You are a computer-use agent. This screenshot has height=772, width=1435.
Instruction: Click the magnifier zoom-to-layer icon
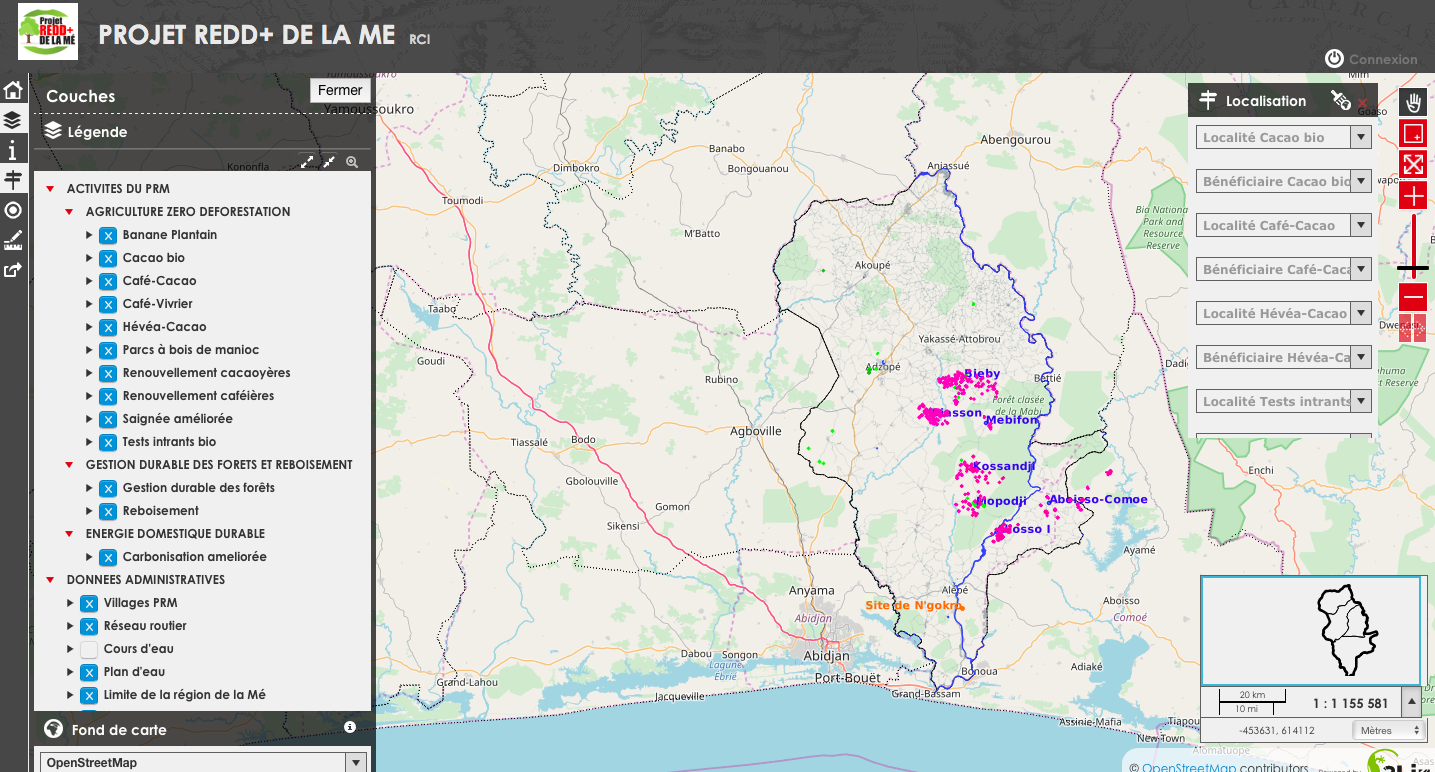pyautogui.click(x=352, y=161)
